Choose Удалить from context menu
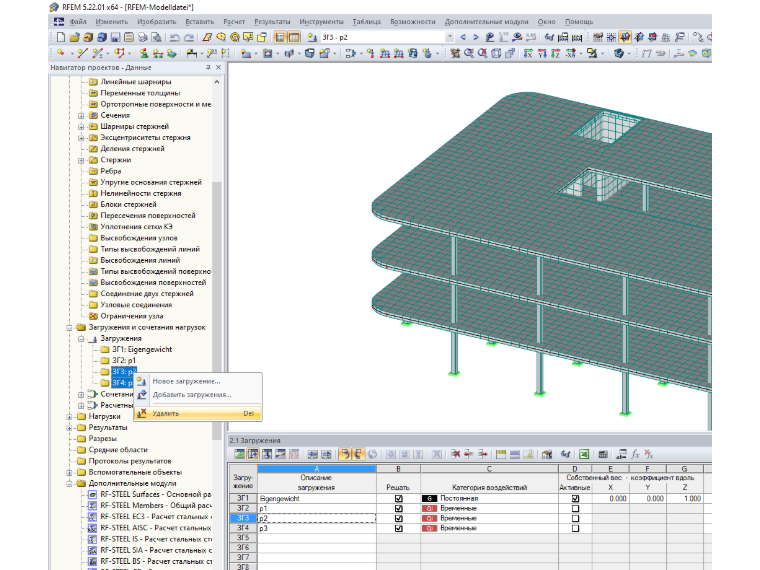This screenshot has width=760, height=570. pyautogui.click(x=198, y=413)
